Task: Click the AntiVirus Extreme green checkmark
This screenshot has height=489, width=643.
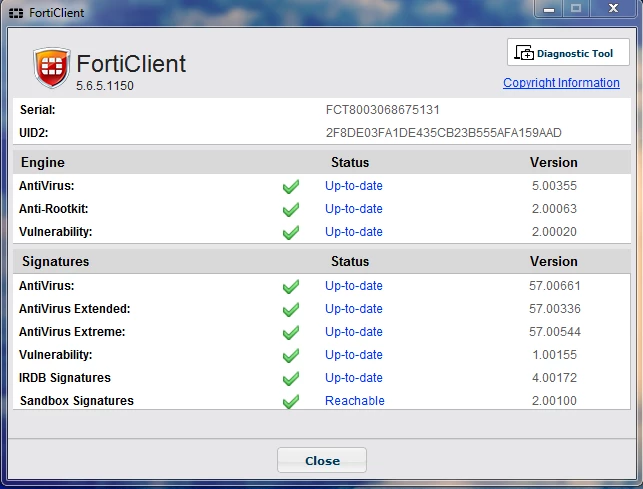Action: pos(291,332)
